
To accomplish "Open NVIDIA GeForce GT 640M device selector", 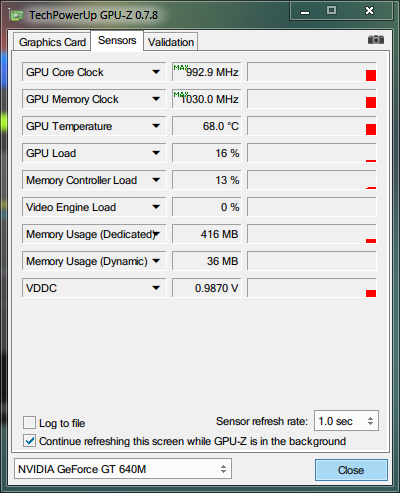I will pos(123,469).
